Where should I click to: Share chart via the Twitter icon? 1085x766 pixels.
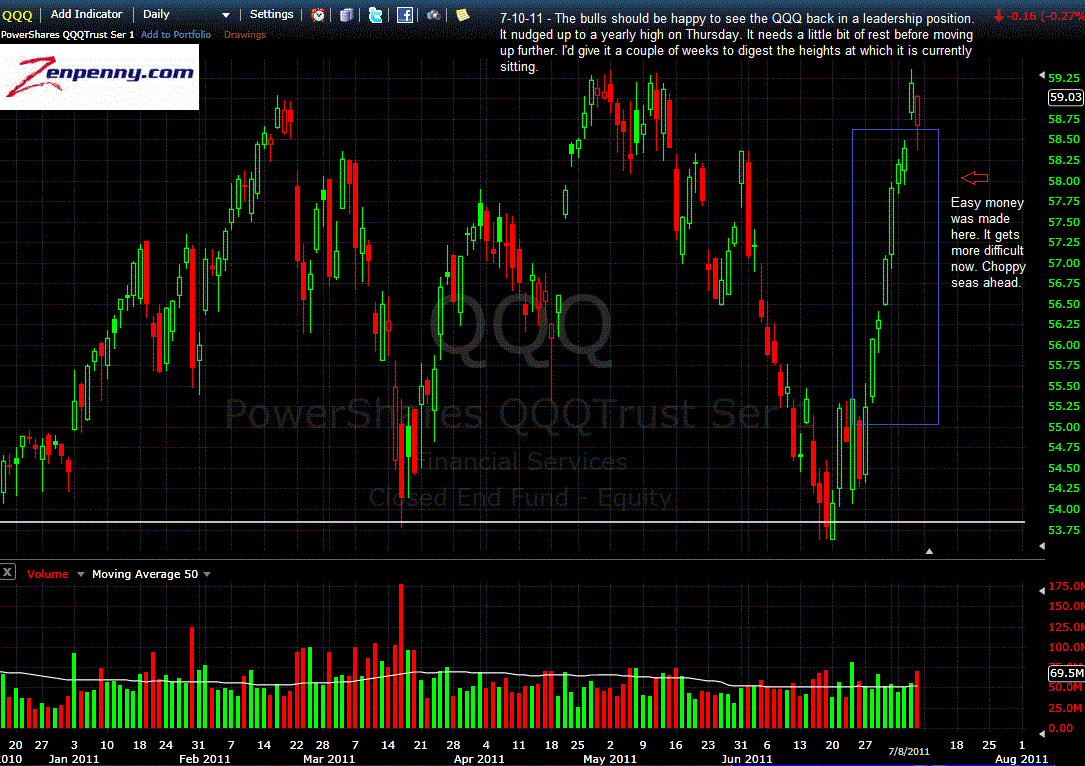coord(376,15)
